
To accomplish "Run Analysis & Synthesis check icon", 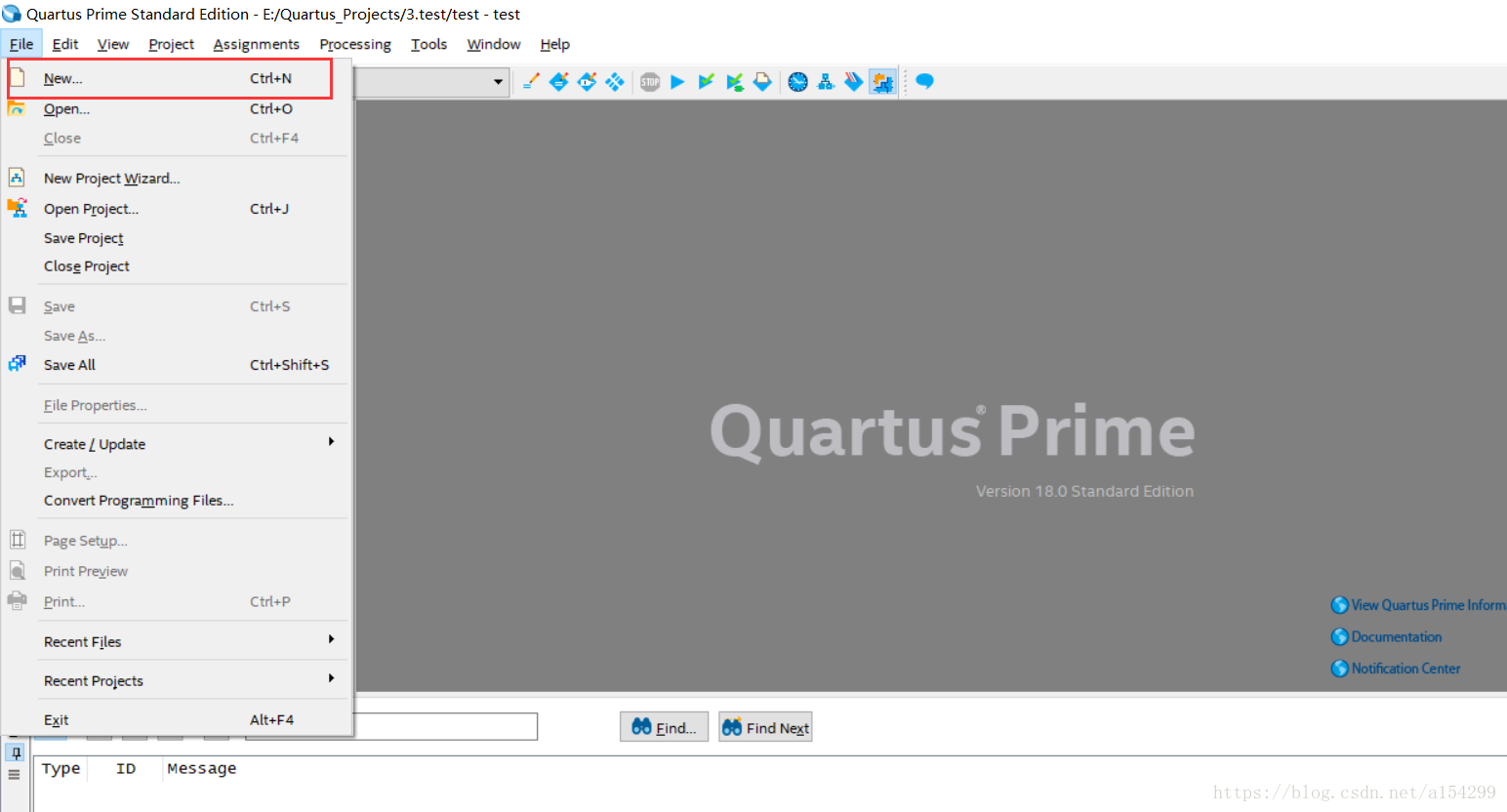I will pos(706,82).
